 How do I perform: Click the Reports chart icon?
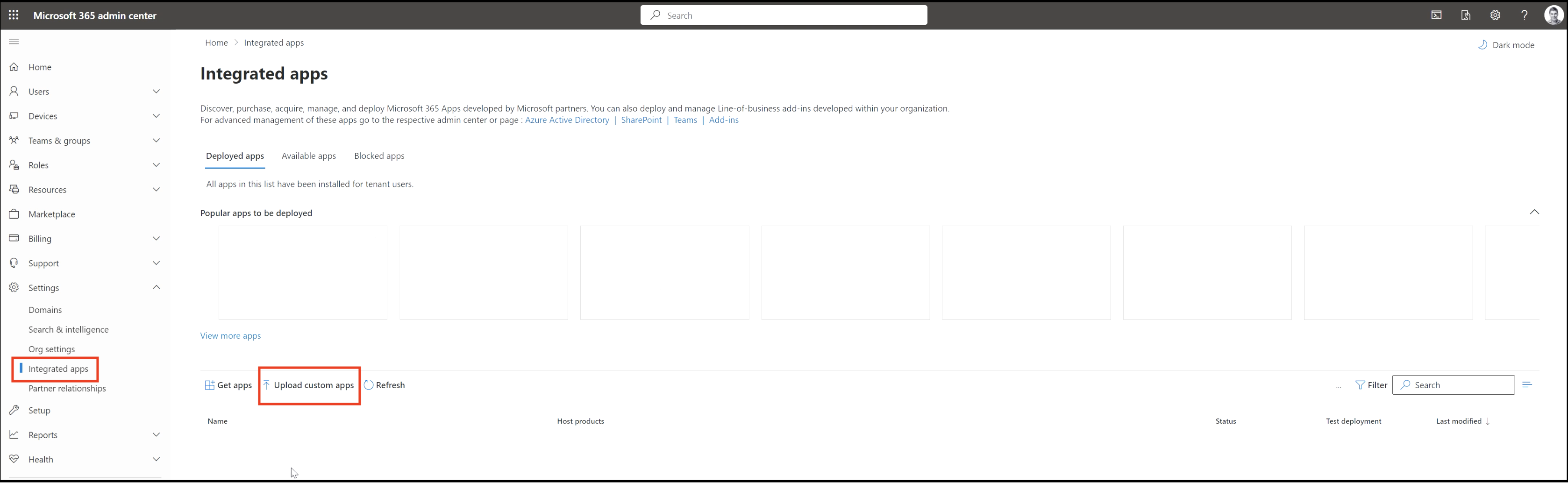(x=14, y=435)
